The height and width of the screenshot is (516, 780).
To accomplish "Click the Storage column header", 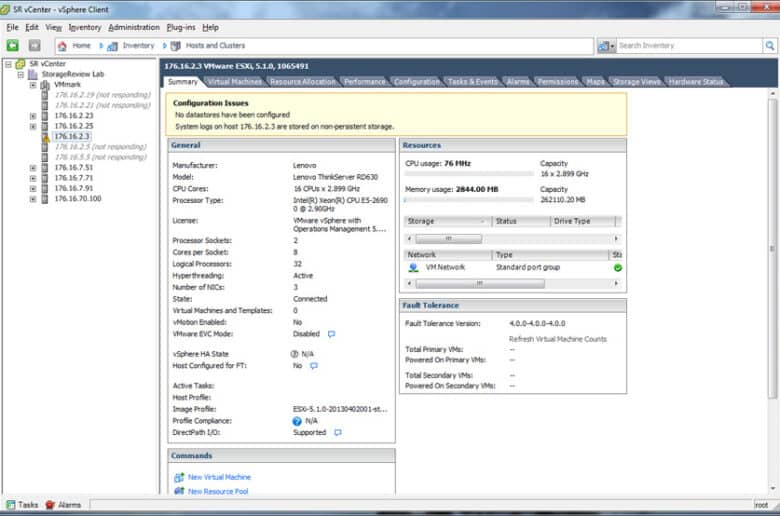I will tap(447, 221).
